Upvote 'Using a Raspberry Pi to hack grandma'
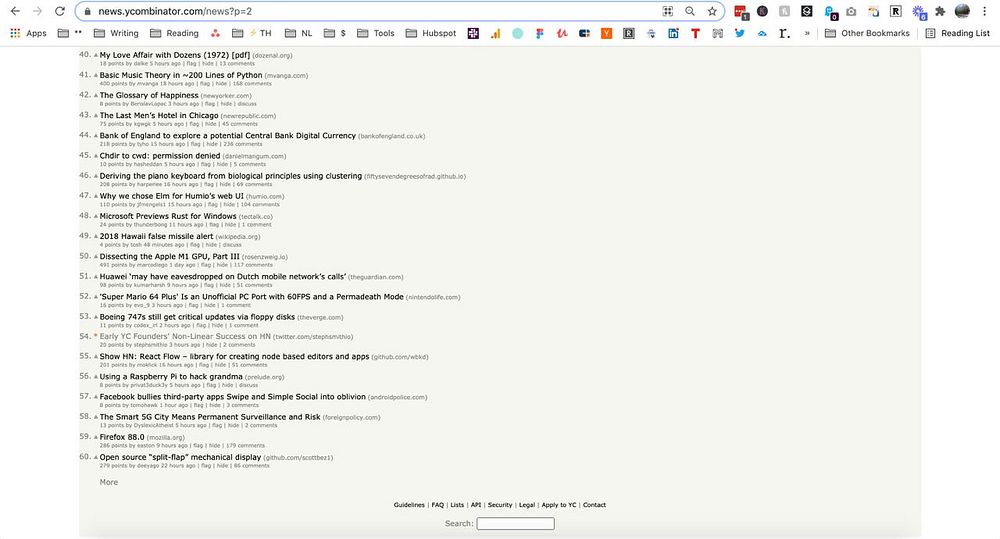The width and height of the screenshot is (1000, 539). click(x=96, y=377)
